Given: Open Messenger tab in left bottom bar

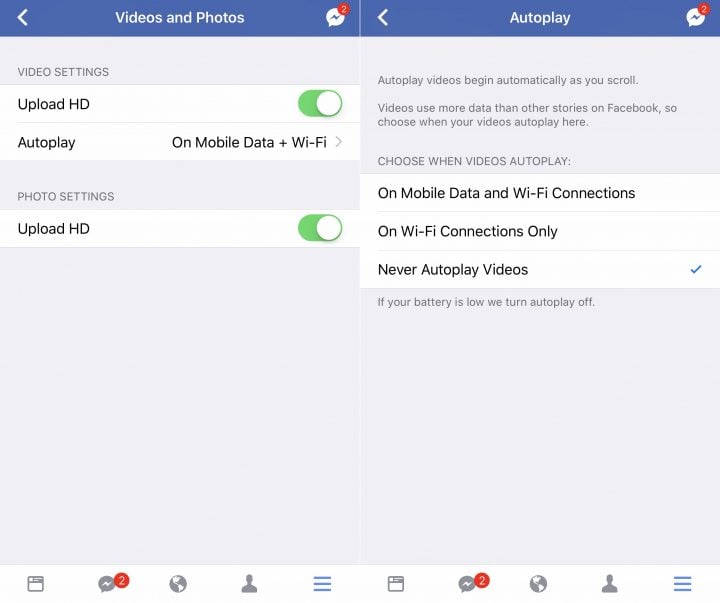Looking at the screenshot, I should [112, 583].
